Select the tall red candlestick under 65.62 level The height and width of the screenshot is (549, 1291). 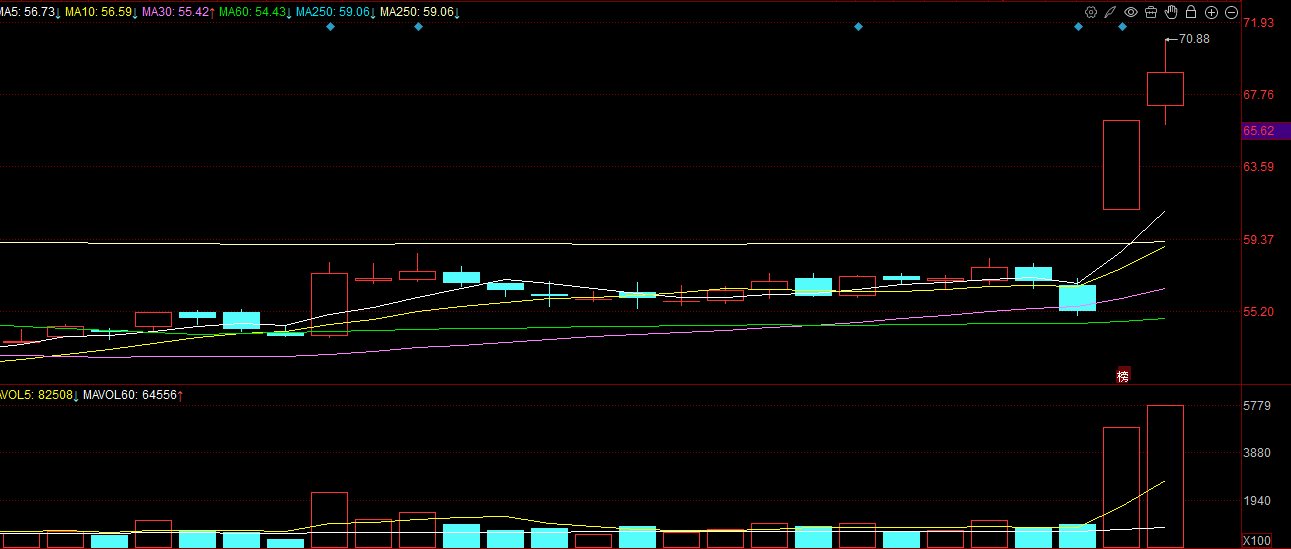(x=1121, y=164)
